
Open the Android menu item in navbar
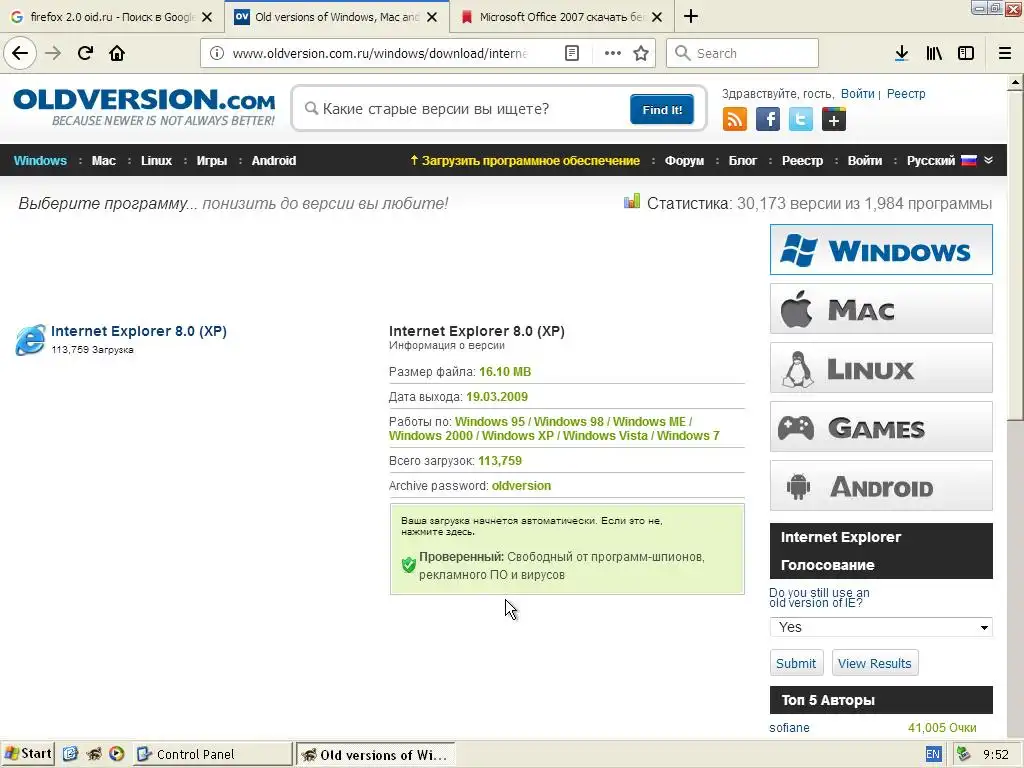274,161
